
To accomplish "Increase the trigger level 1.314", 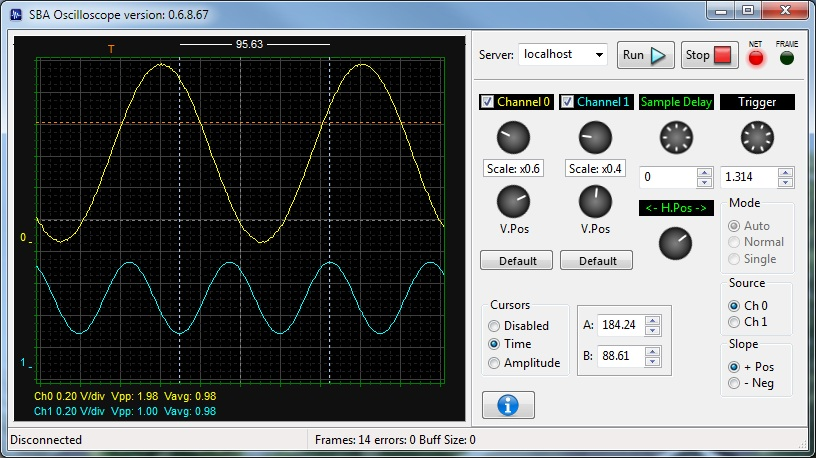I will click(x=785, y=173).
